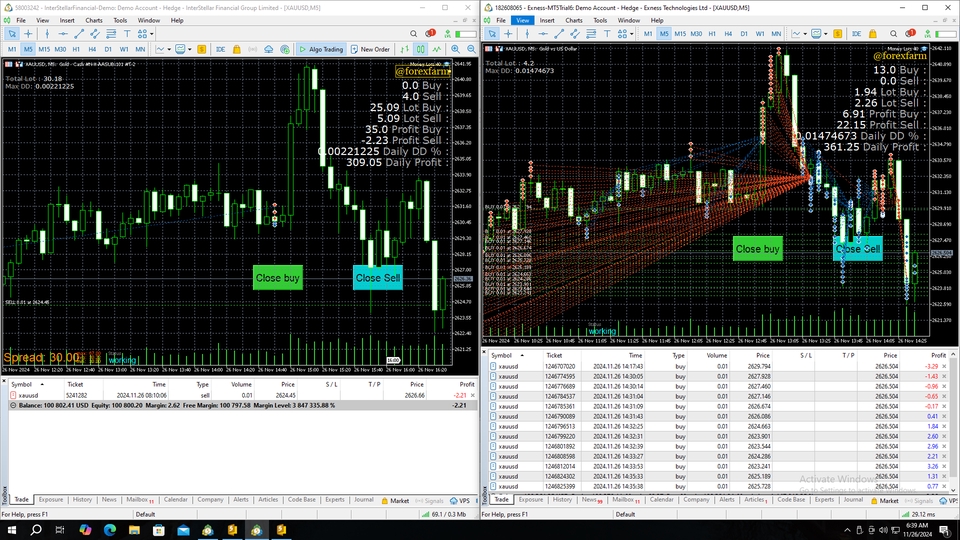Image resolution: width=960 pixels, height=540 pixels.
Task: Zoom out on the left chart
Action: 471,49
